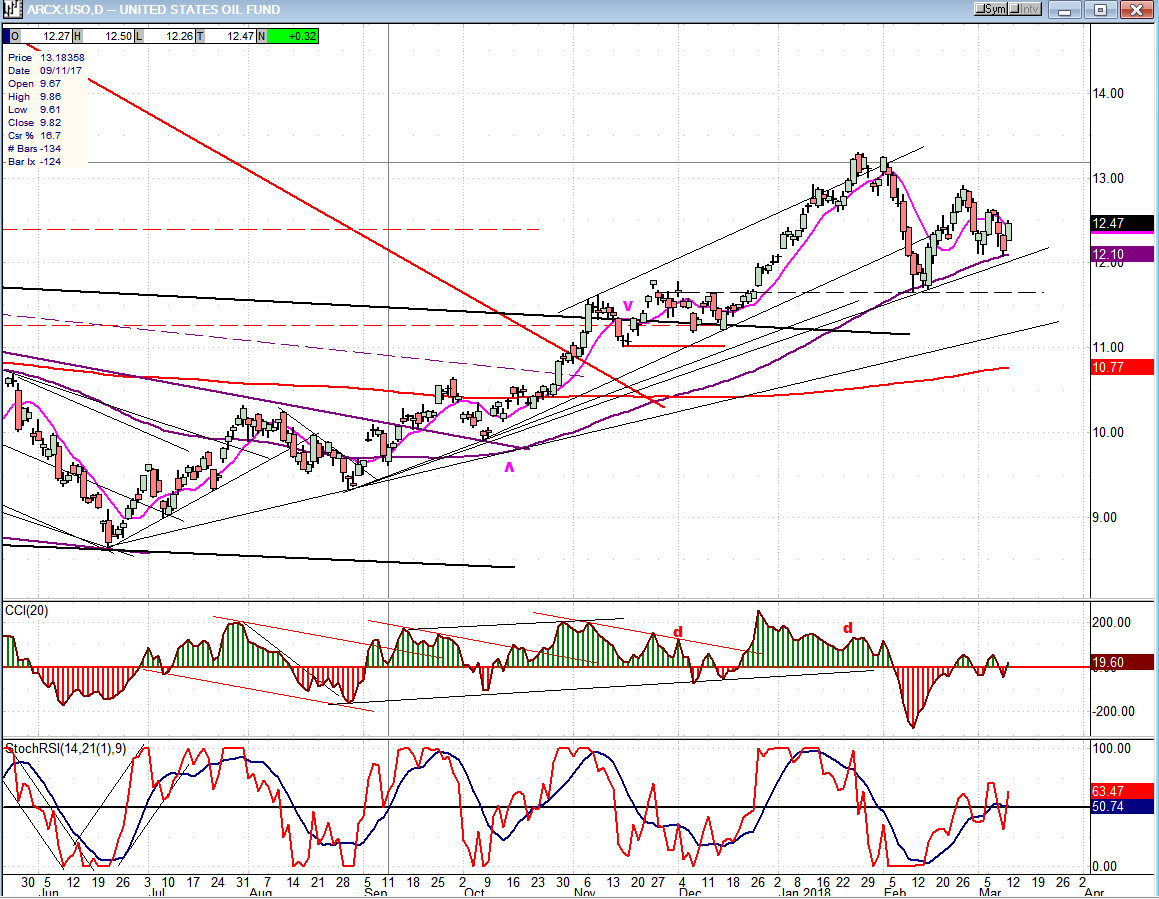
Task: Click the red 10.77 moving average tag
Action: pyautogui.click(x=1123, y=367)
